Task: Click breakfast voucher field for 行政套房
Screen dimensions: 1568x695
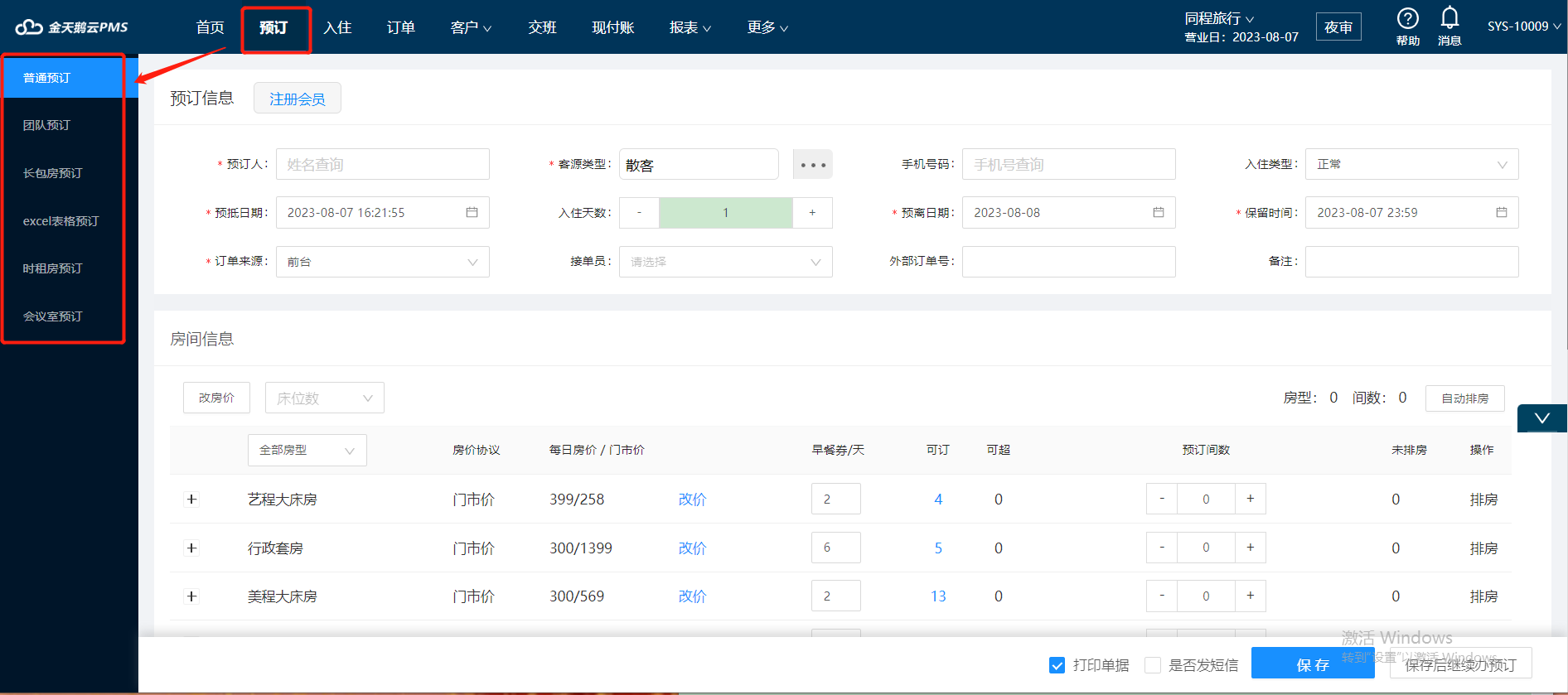Action: (x=835, y=548)
